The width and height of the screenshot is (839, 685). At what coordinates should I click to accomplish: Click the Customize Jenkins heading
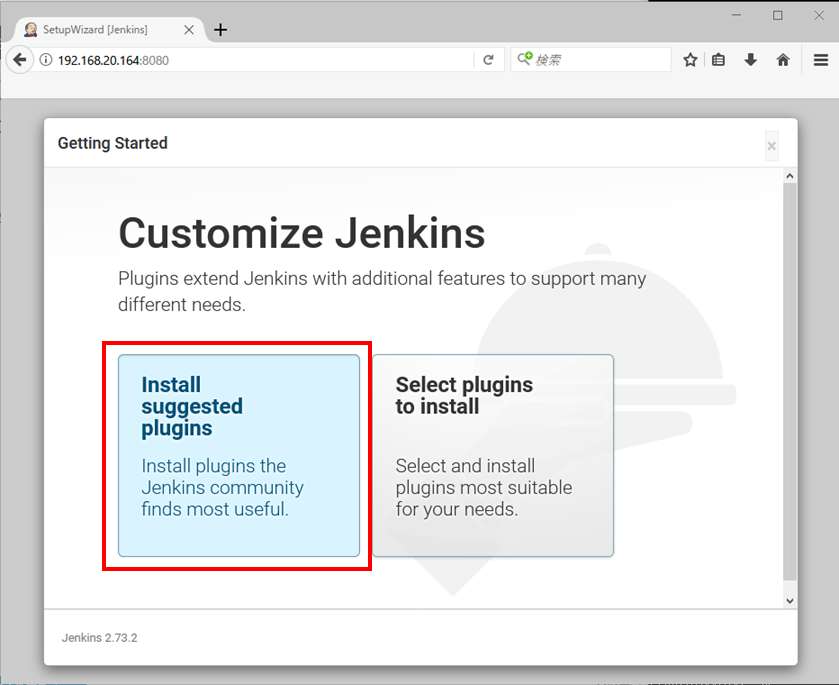coord(302,233)
